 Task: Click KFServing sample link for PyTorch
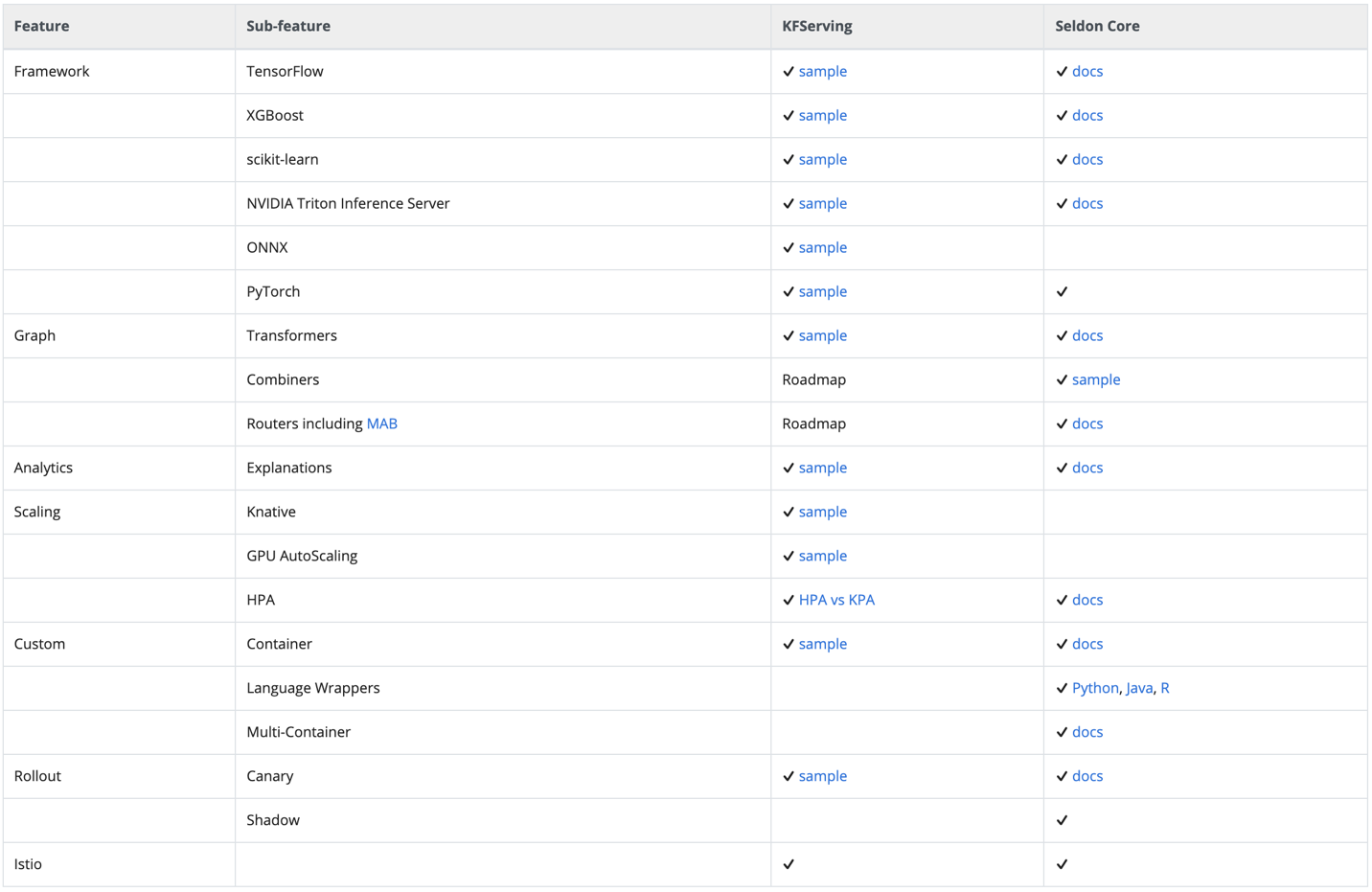click(x=822, y=291)
